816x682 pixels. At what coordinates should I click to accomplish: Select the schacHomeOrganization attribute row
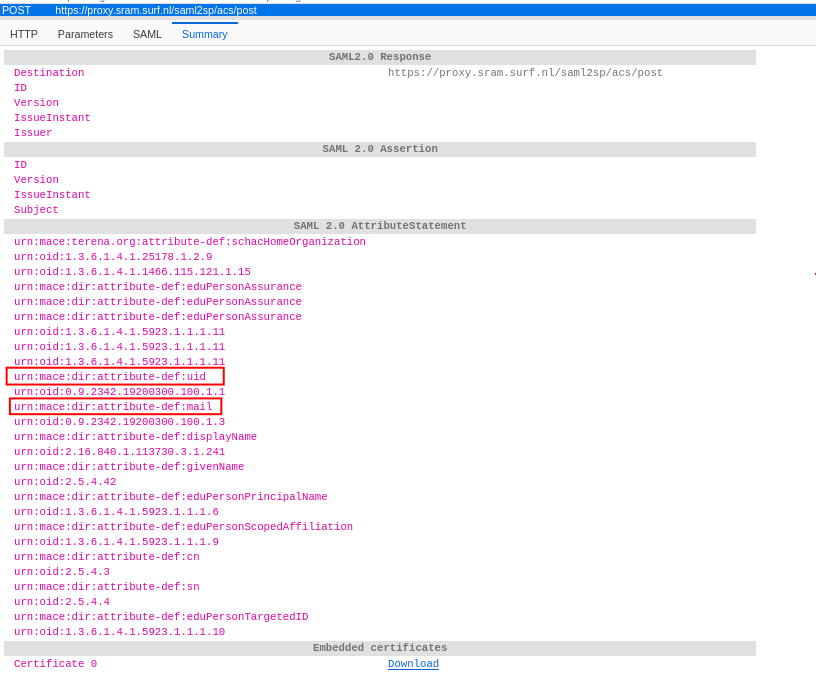tap(190, 242)
